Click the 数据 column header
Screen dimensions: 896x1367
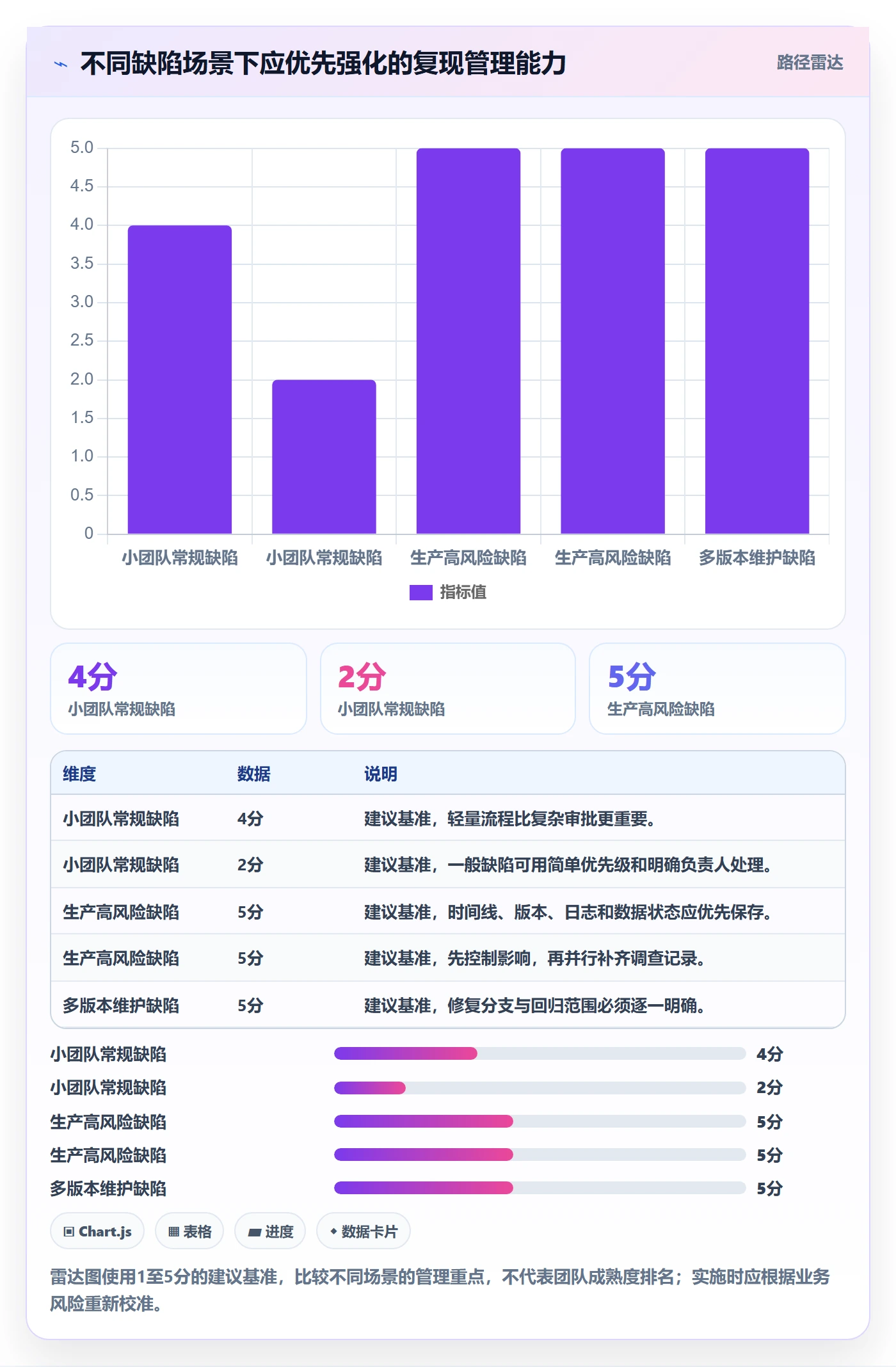tap(253, 774)
